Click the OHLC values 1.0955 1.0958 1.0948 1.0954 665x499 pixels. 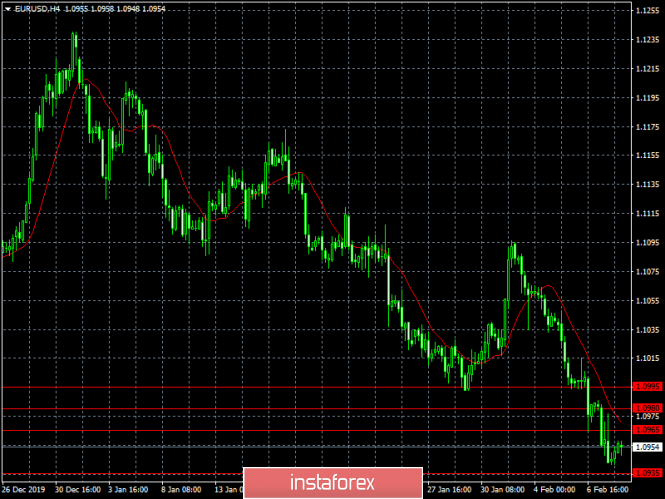(x=115, y=9)
